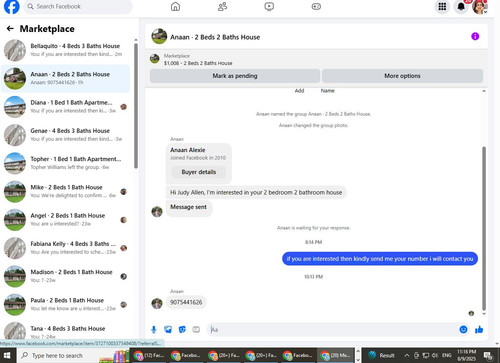Click the Marketplace $1,008 listing thumbnail
Screen dimensions: 500x363
pos(154,59)
